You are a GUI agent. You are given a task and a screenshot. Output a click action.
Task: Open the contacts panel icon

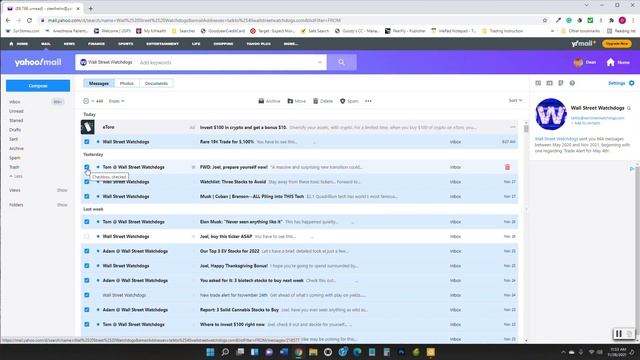pyautogui.click(x=538, y=83)
